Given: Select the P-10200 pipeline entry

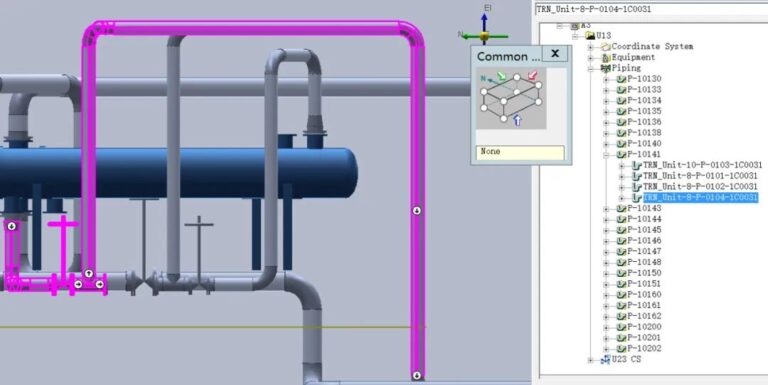Looking at the screenshot, I should tap(644, 327).
